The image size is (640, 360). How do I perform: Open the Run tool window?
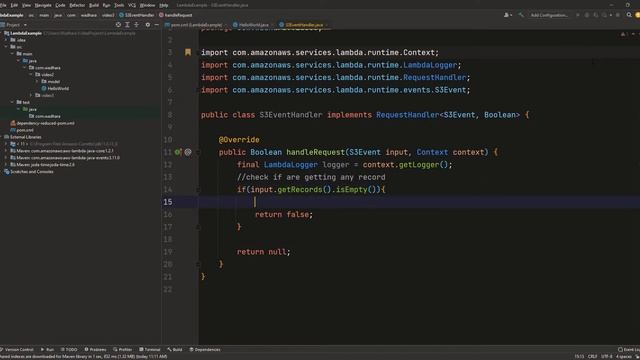coord(47,350)
